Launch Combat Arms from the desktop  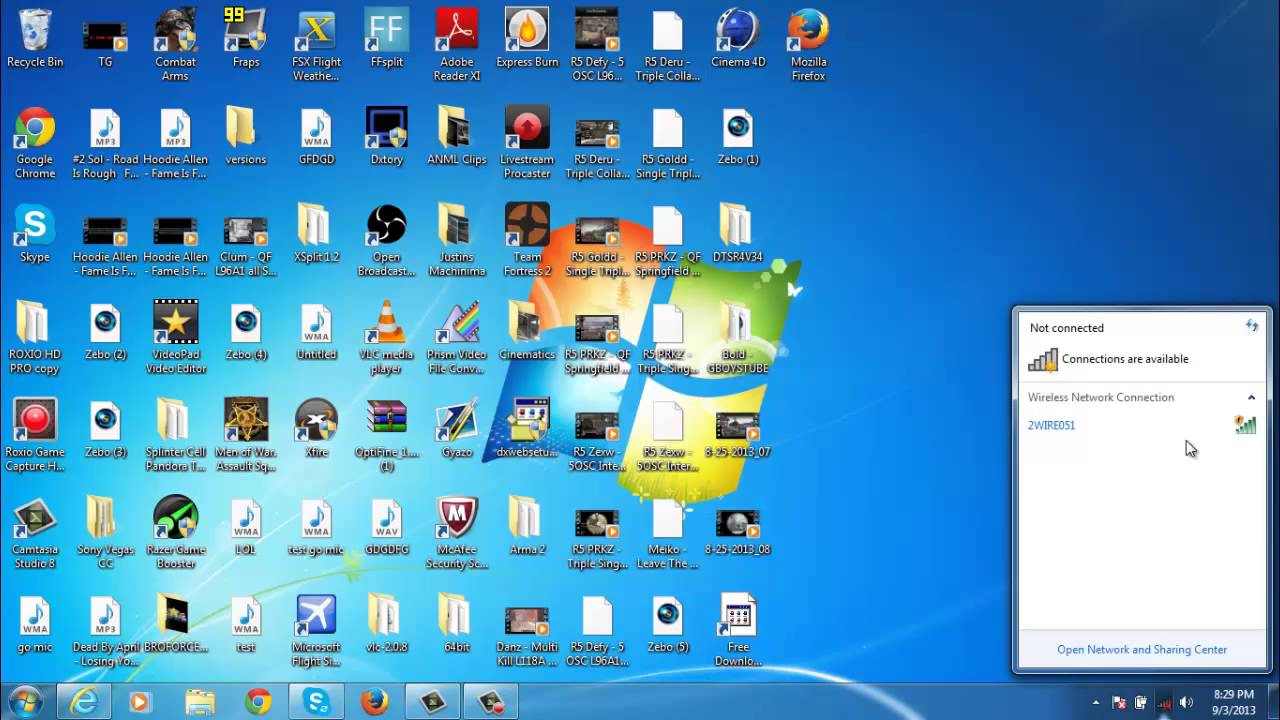pyautogui.click(x=175, y=45)
